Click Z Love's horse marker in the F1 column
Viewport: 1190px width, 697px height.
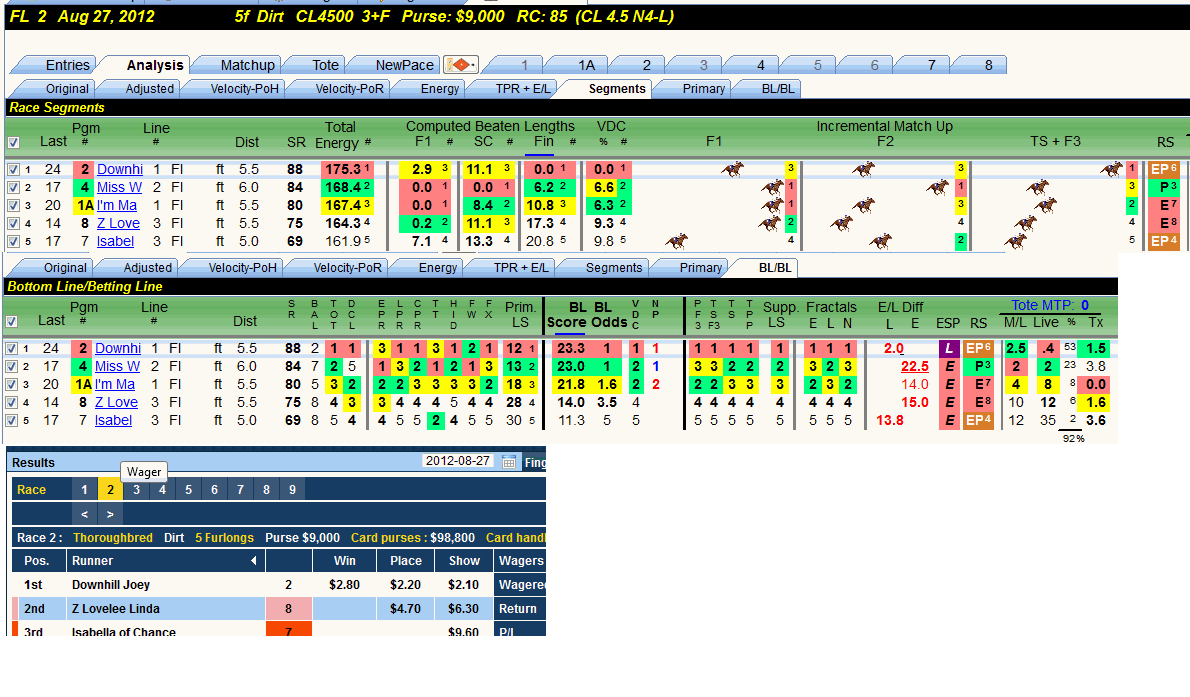click(x=769, y=223)
